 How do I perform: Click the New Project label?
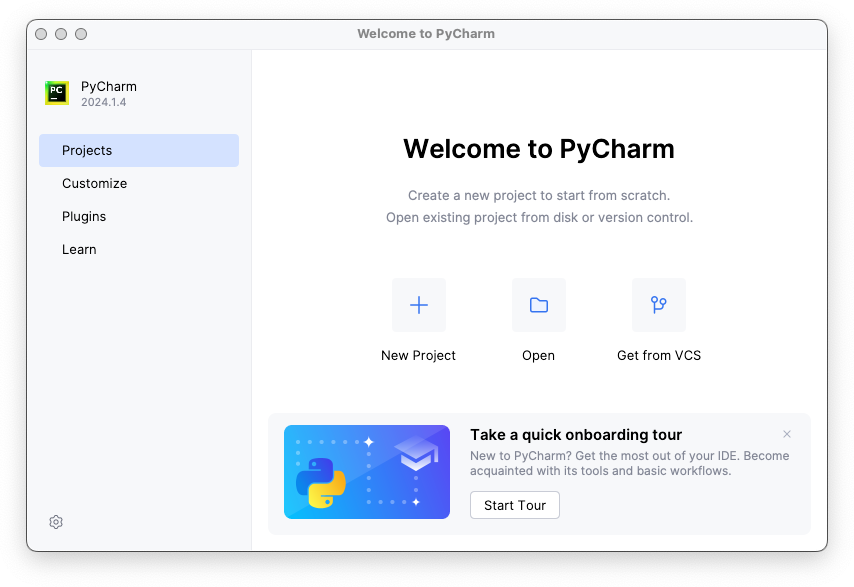(x=418, y=356)
